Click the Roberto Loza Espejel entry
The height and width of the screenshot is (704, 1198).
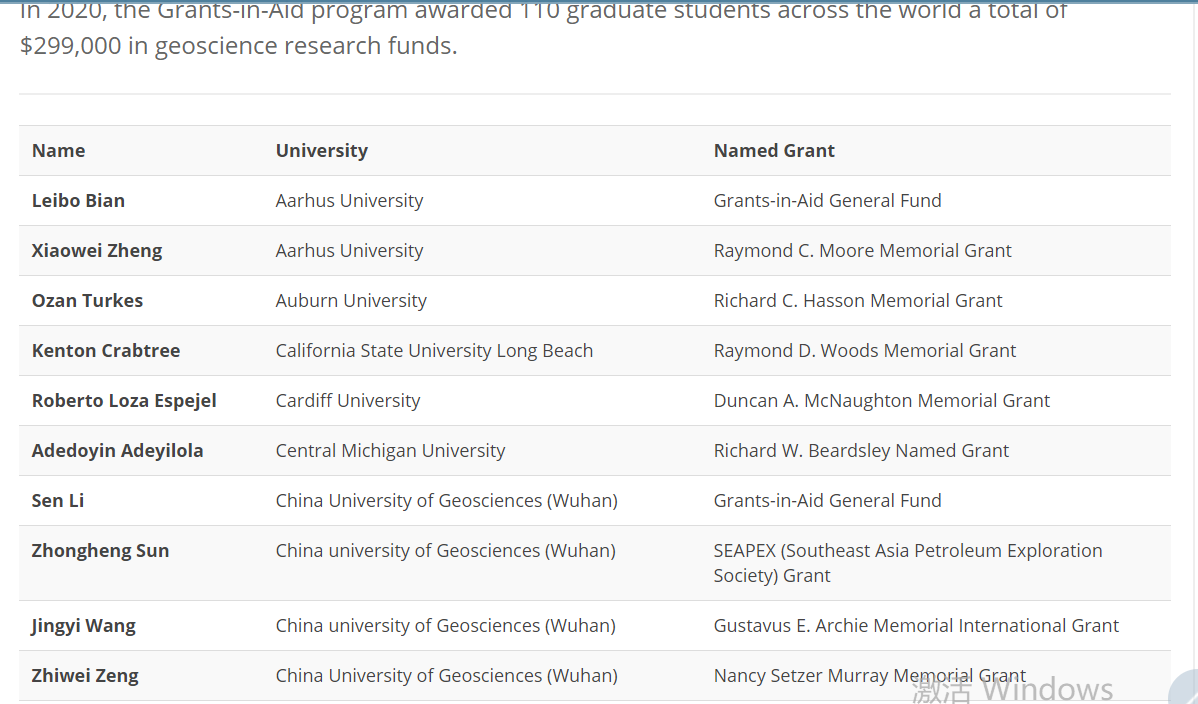[124, 401]
